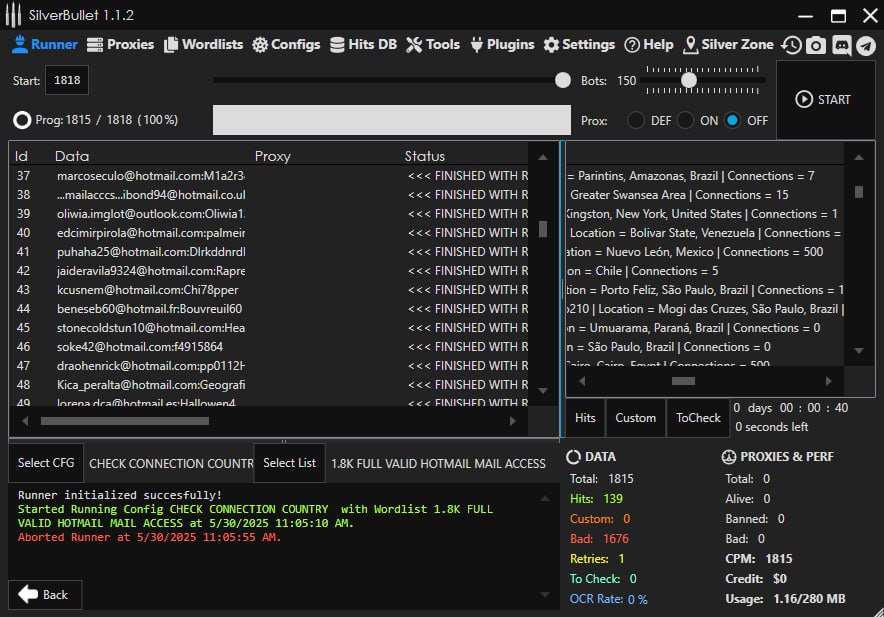884x617 pixels.
Task: Click the data table horizontal scrollbar thumb
Action: (125, 421)
